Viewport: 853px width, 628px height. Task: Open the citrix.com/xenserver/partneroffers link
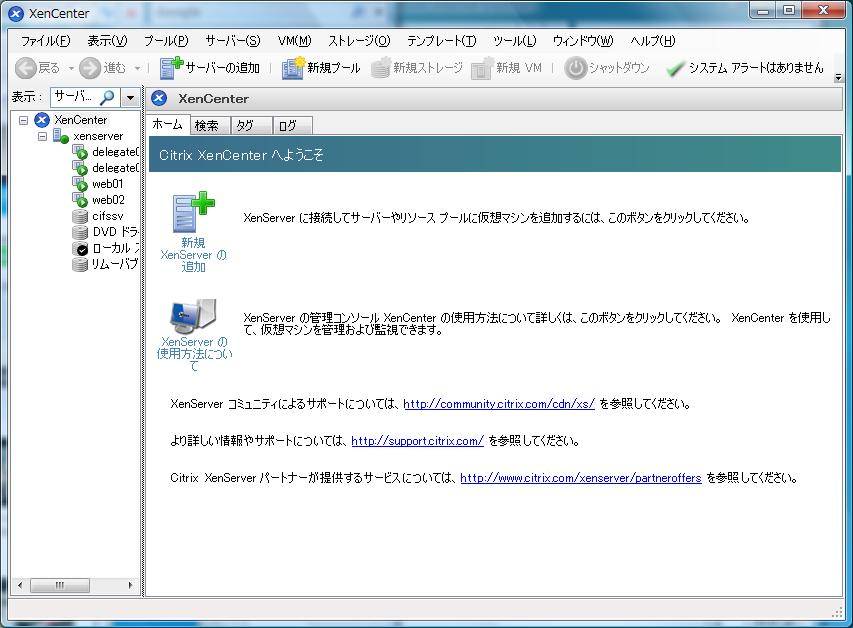(580, 478)
